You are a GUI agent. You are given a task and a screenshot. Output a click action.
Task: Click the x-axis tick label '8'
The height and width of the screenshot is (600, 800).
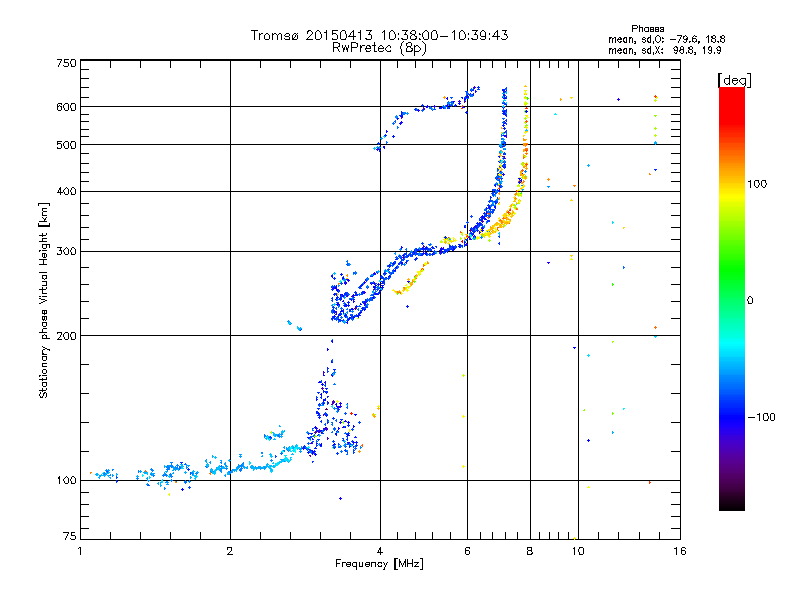530,551
